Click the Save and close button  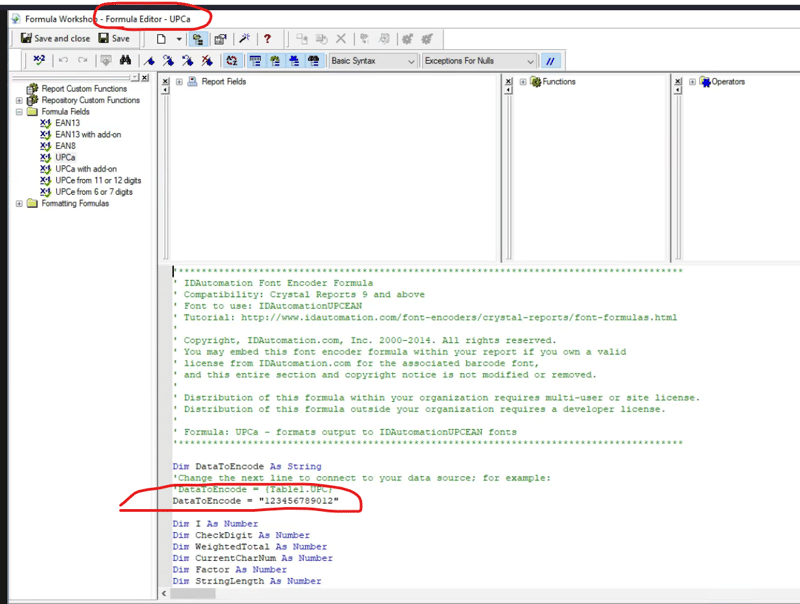click(56, 39)
